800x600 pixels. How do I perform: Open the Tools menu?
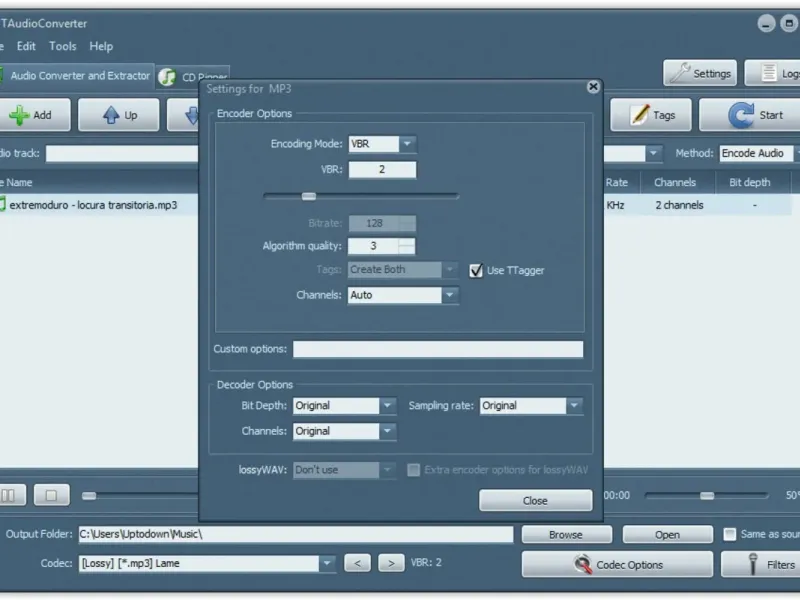pyautogui.click(x=63, y=46)
